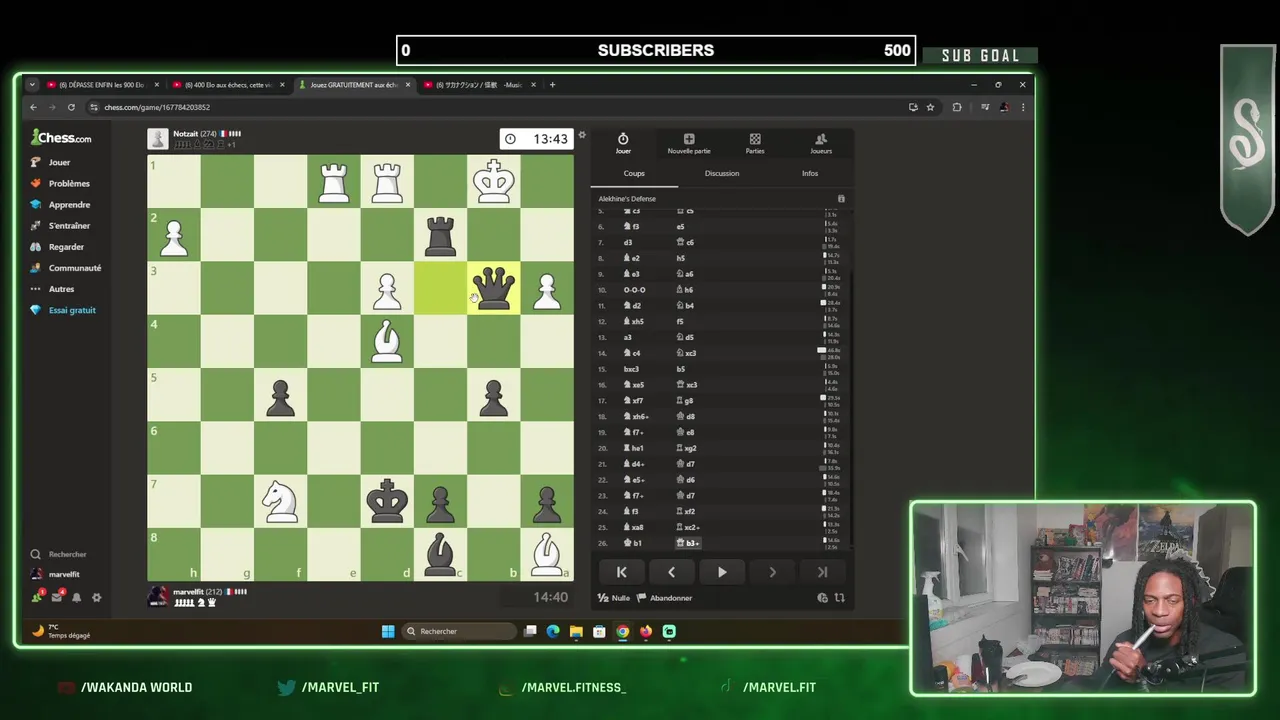Open S'entraîner in the left sidebar
The height and width of the screenshot is (720, 1280).
tap(60, 225)
